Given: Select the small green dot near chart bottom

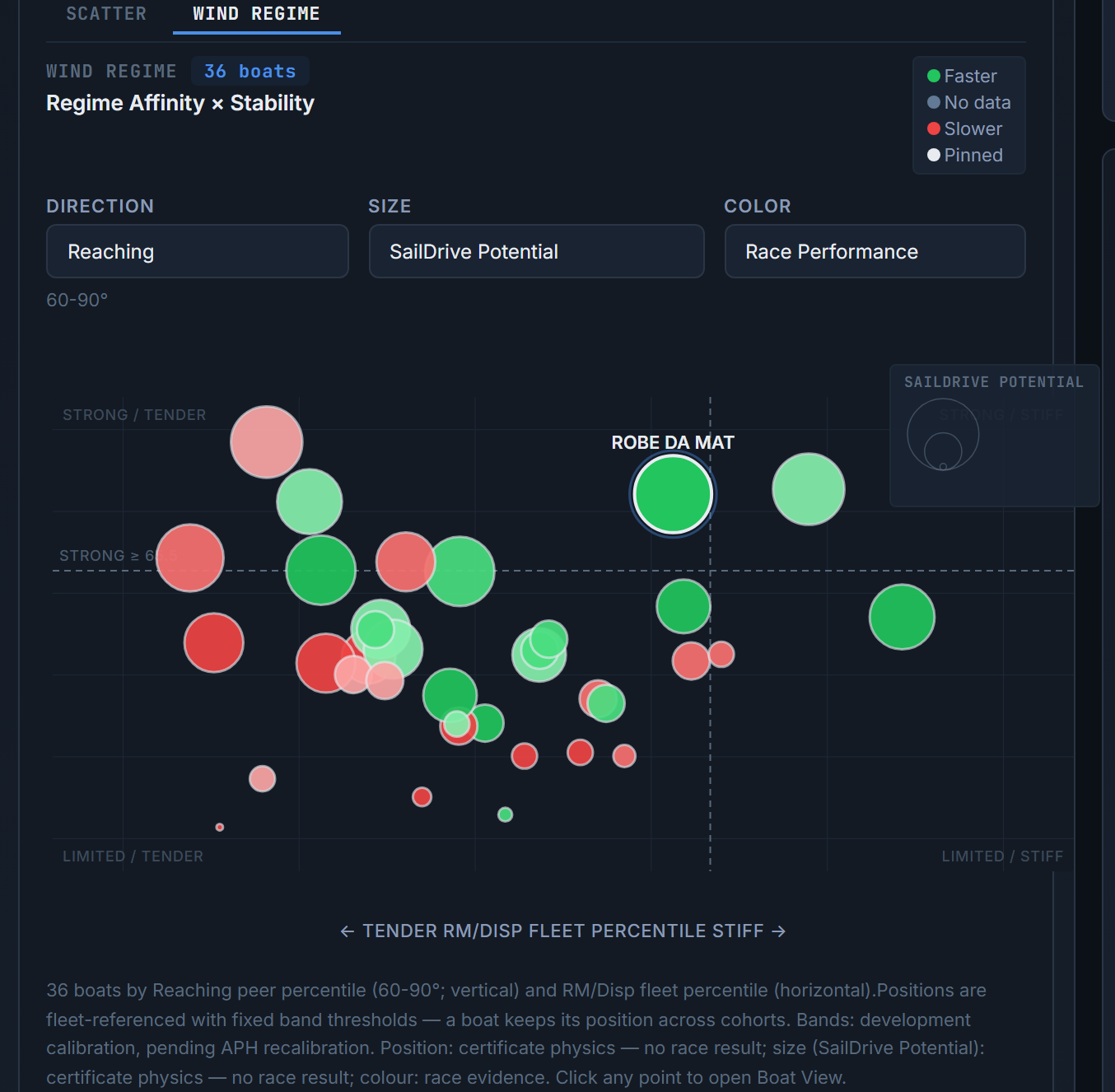Looking at the screenshot, I should [506, 814].
